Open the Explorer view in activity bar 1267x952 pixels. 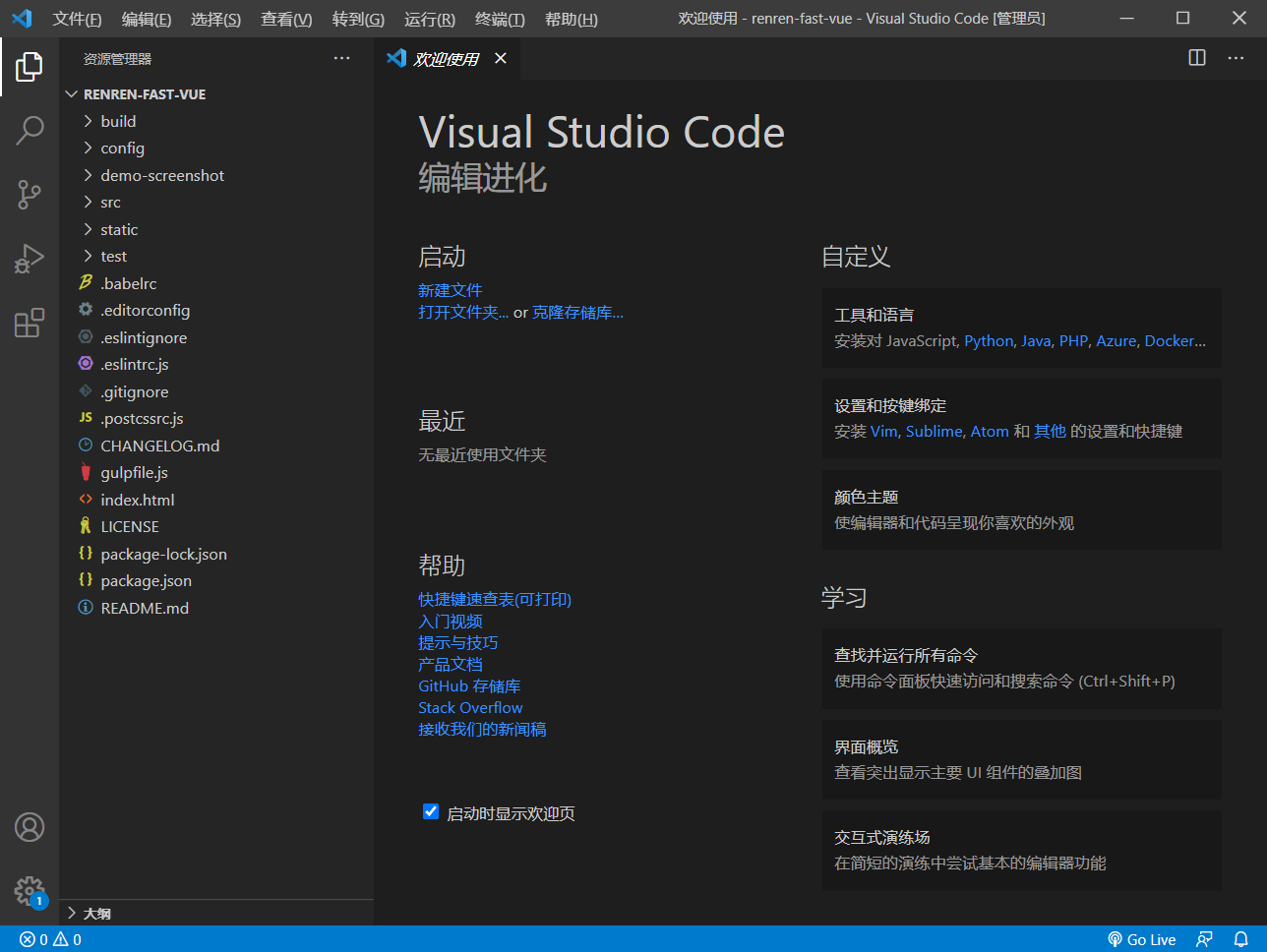[x=30, y=67]
